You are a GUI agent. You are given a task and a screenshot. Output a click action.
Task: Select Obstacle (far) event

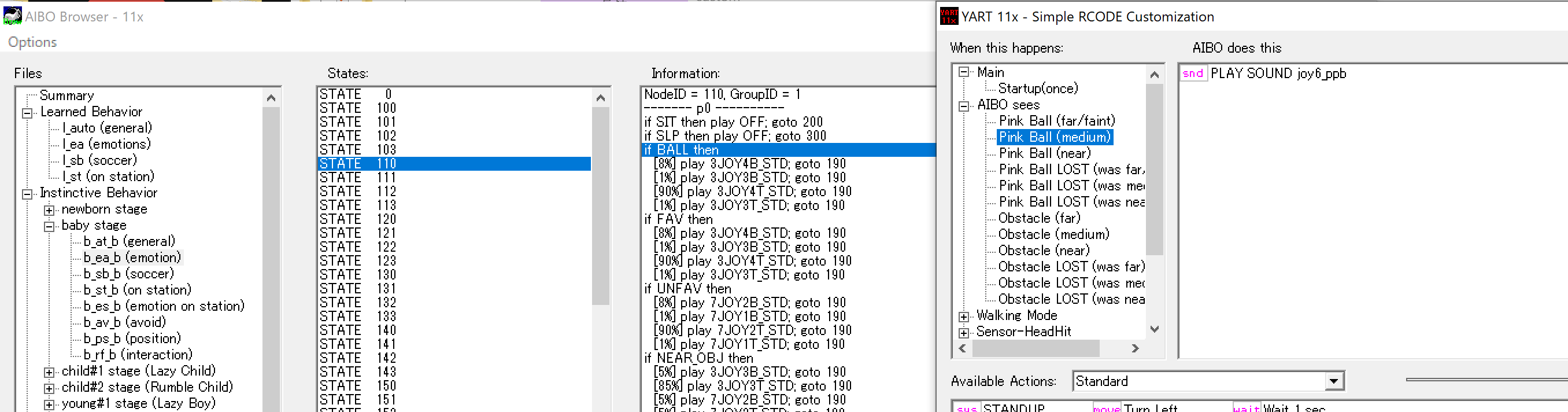point(1039,219)
